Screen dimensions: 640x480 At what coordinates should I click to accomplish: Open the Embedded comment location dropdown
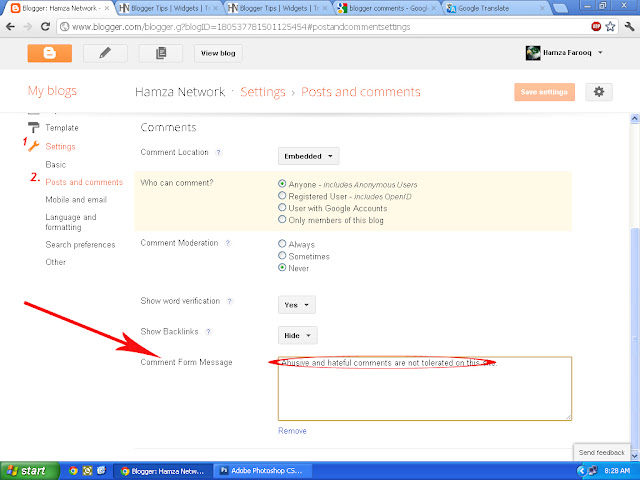point(309,156)
